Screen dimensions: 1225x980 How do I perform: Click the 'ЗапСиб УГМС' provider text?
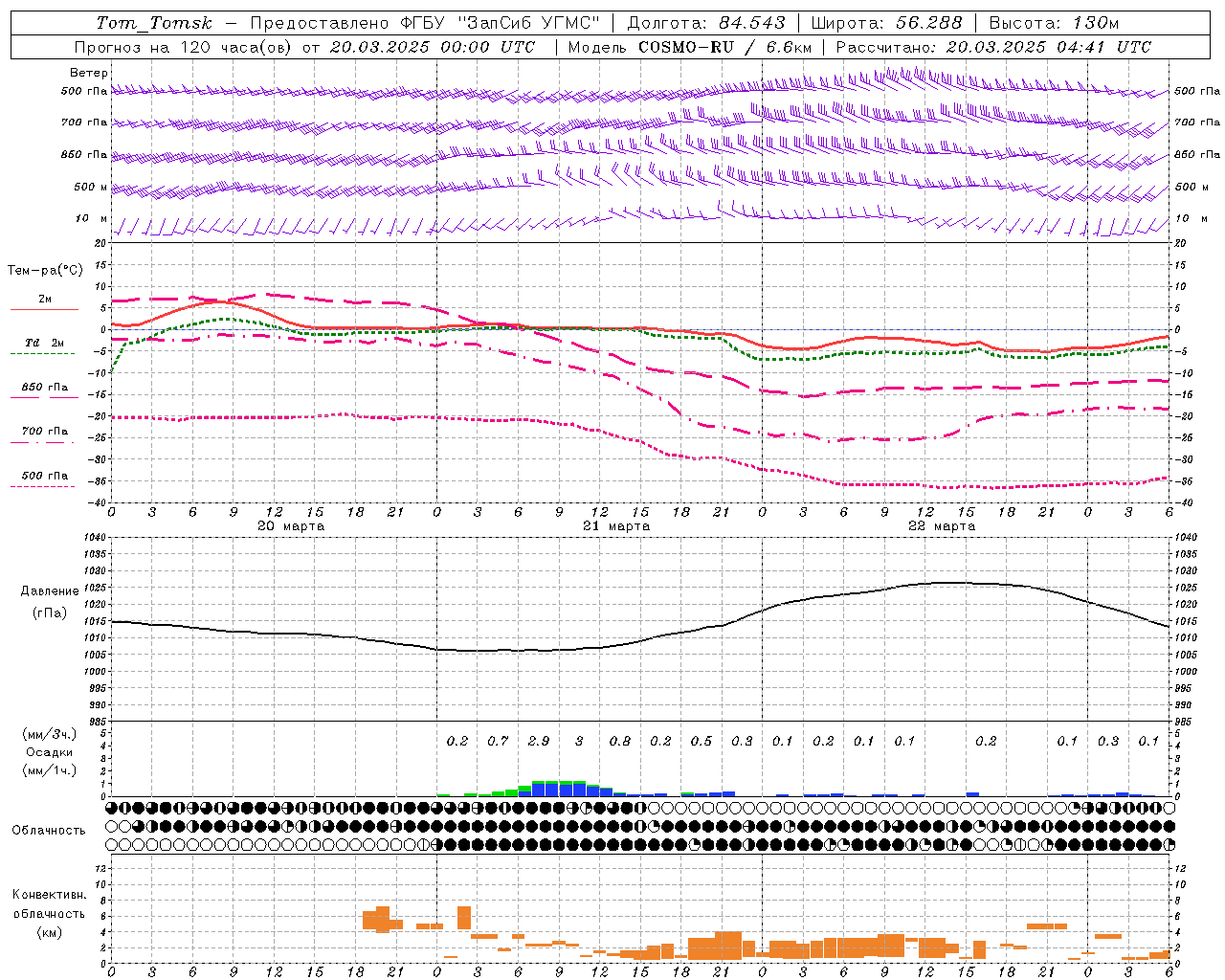(529, 23)
